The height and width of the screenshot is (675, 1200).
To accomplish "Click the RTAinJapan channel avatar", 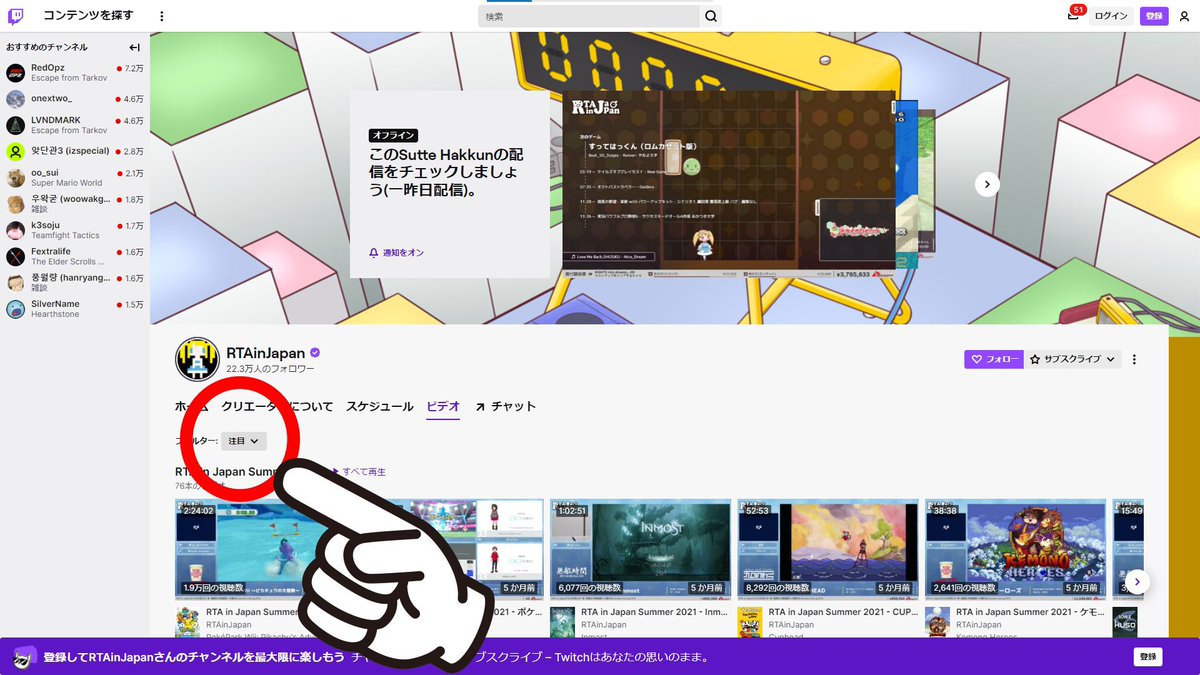I will pos(197,359).
